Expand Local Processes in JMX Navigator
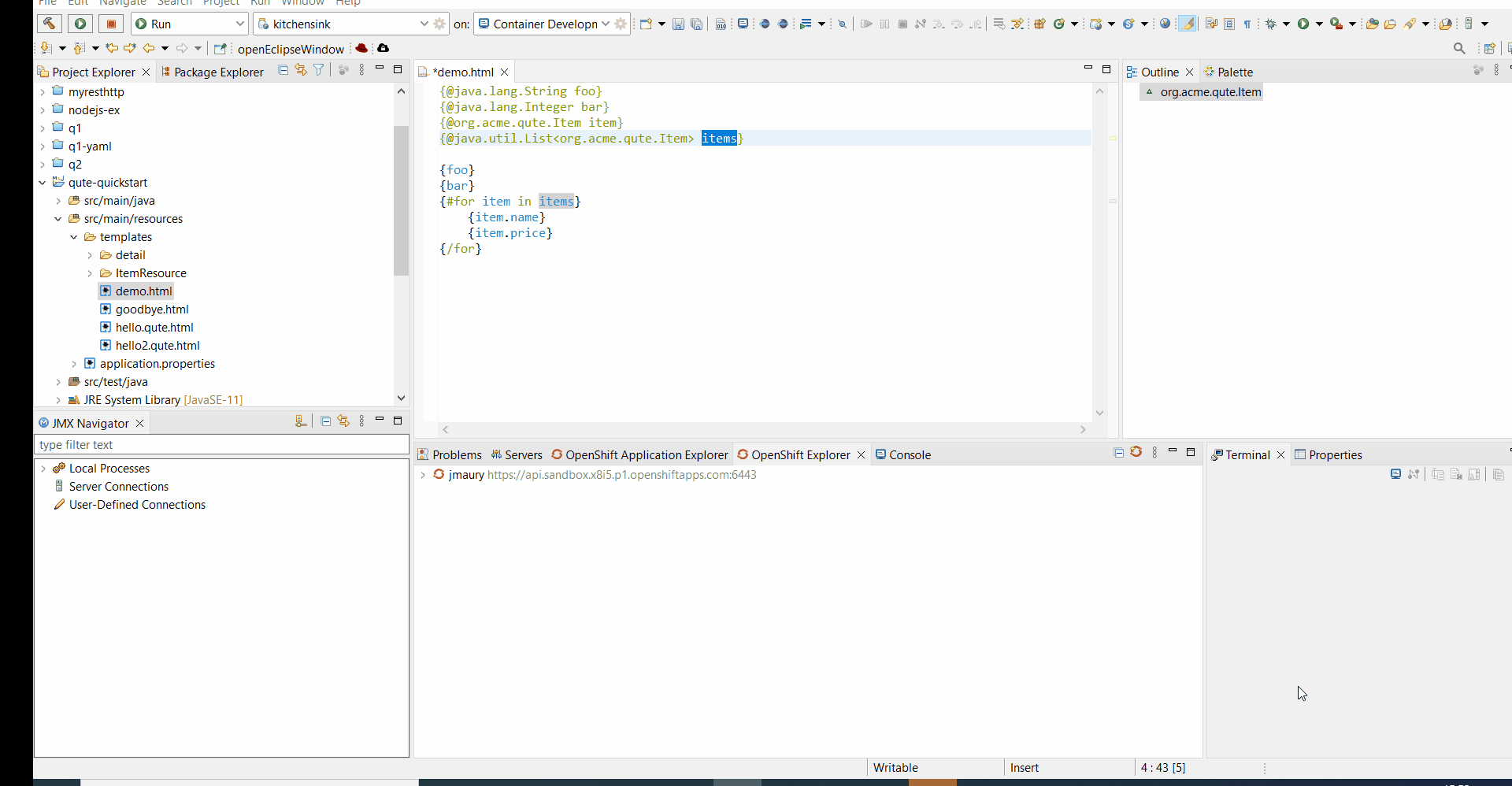Viewport: 1512px width, 786px height. (43, 469)
